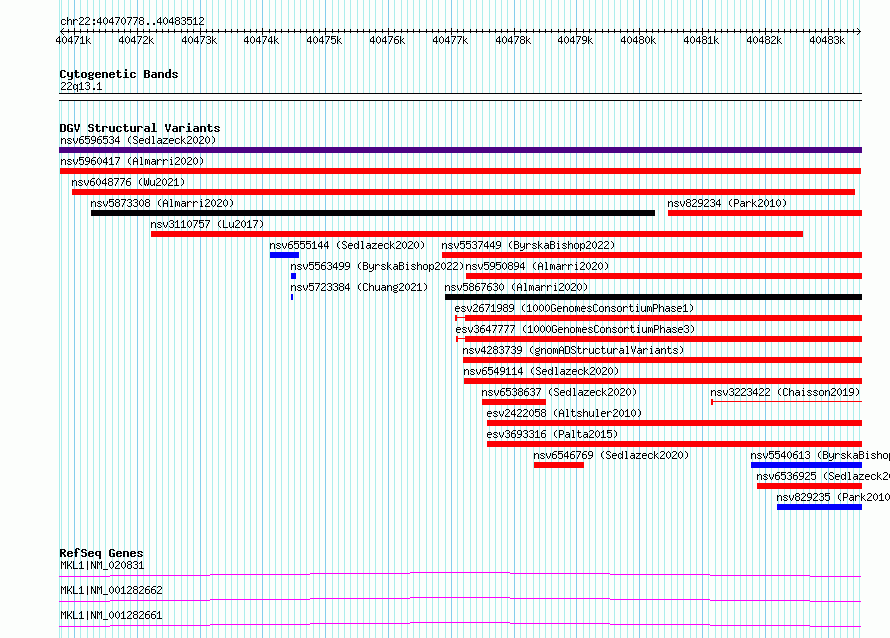Click the red bar of nsv5960417
Viewport: 890px width, 638px height.
click(460, 171)
